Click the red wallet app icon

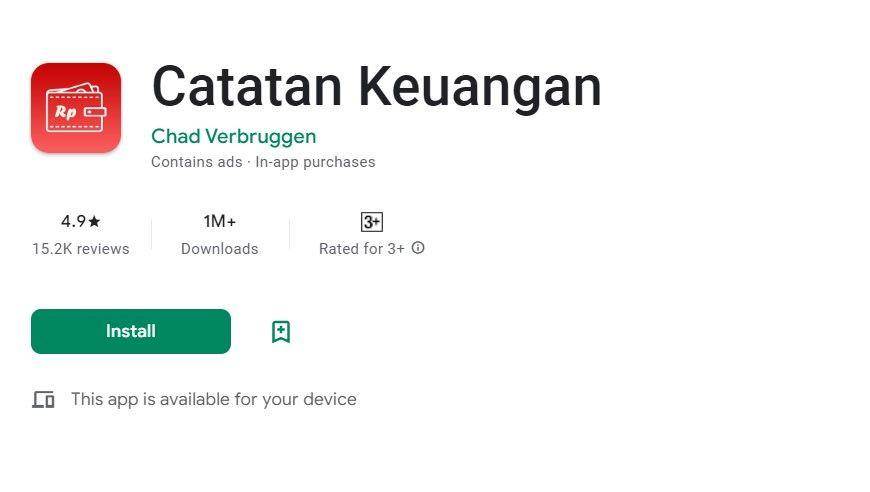(76, 108)
